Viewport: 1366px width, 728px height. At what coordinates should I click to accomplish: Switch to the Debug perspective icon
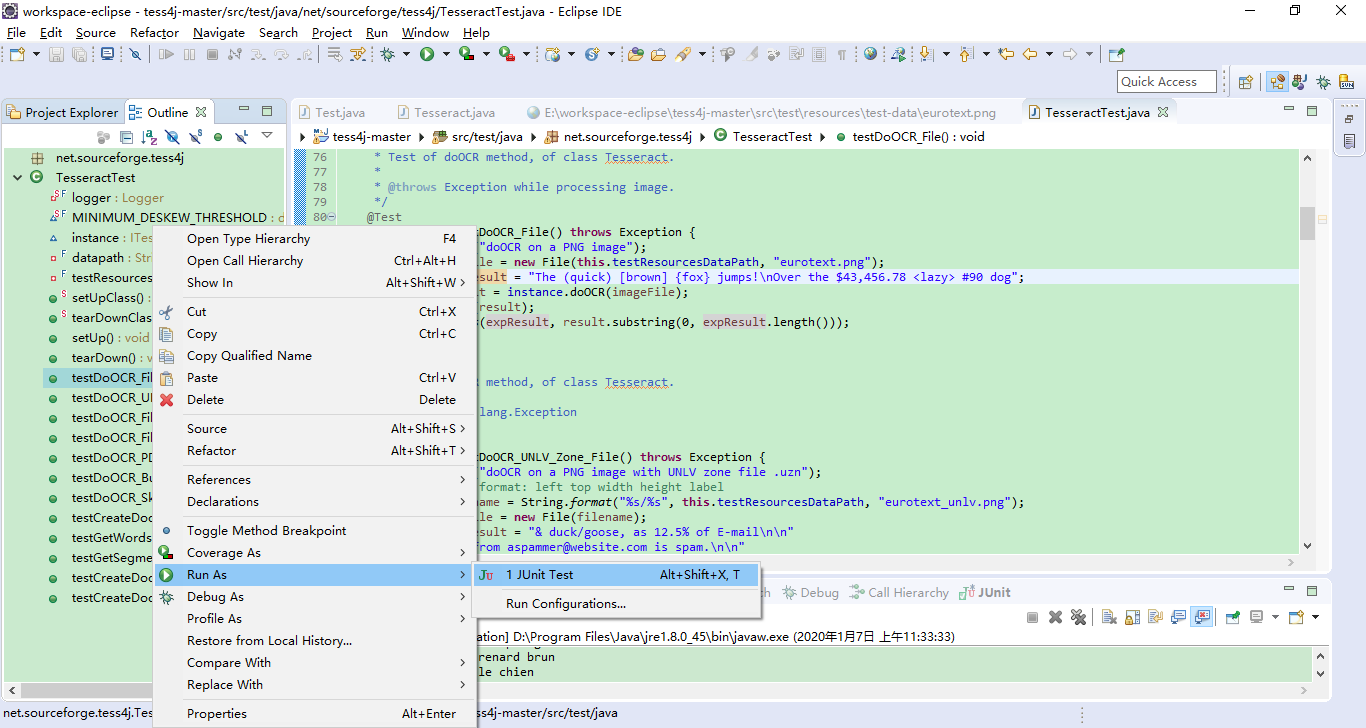pyautogui.click(x=1323, y=82)
